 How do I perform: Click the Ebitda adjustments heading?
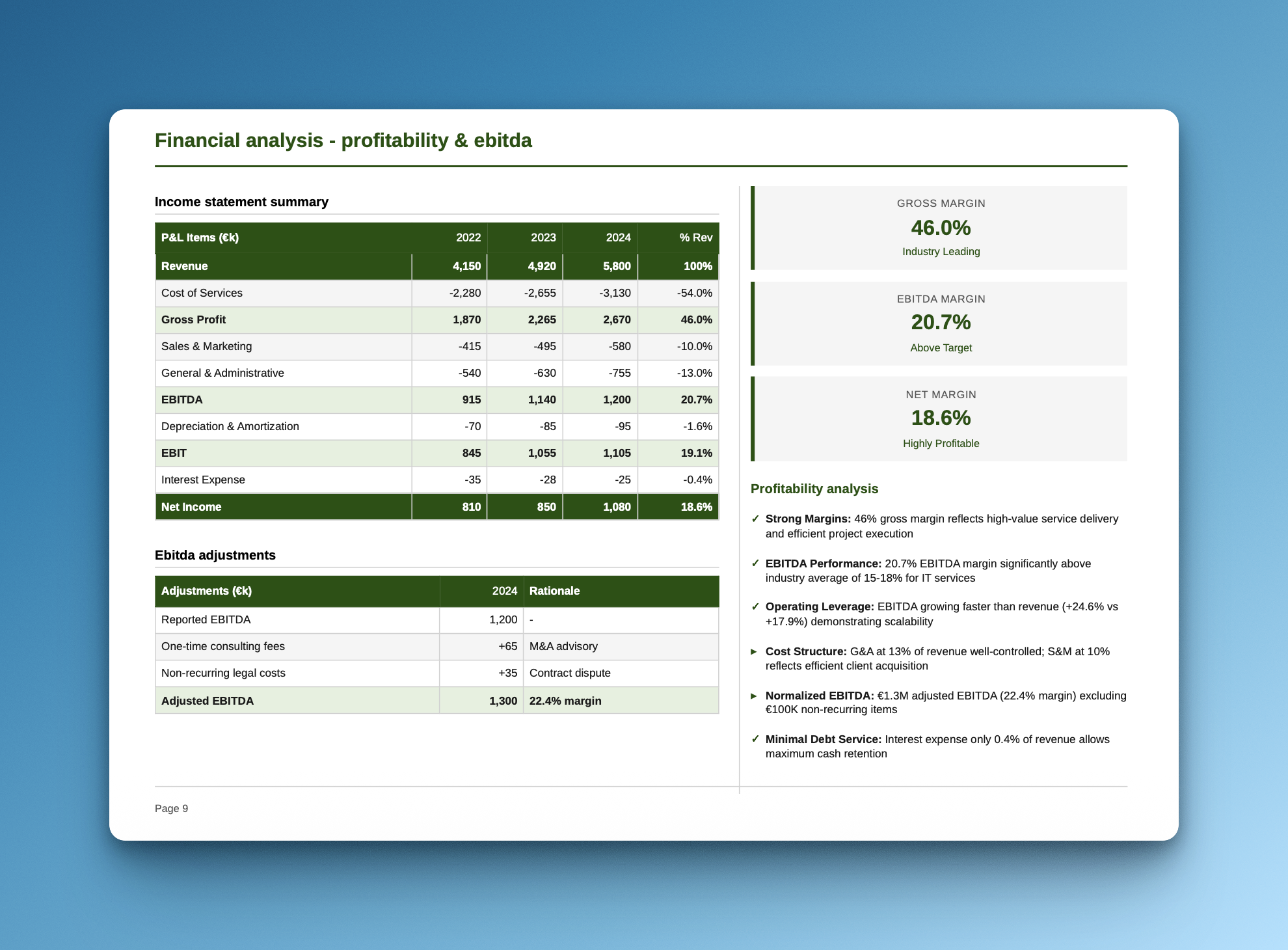(215, 555)
